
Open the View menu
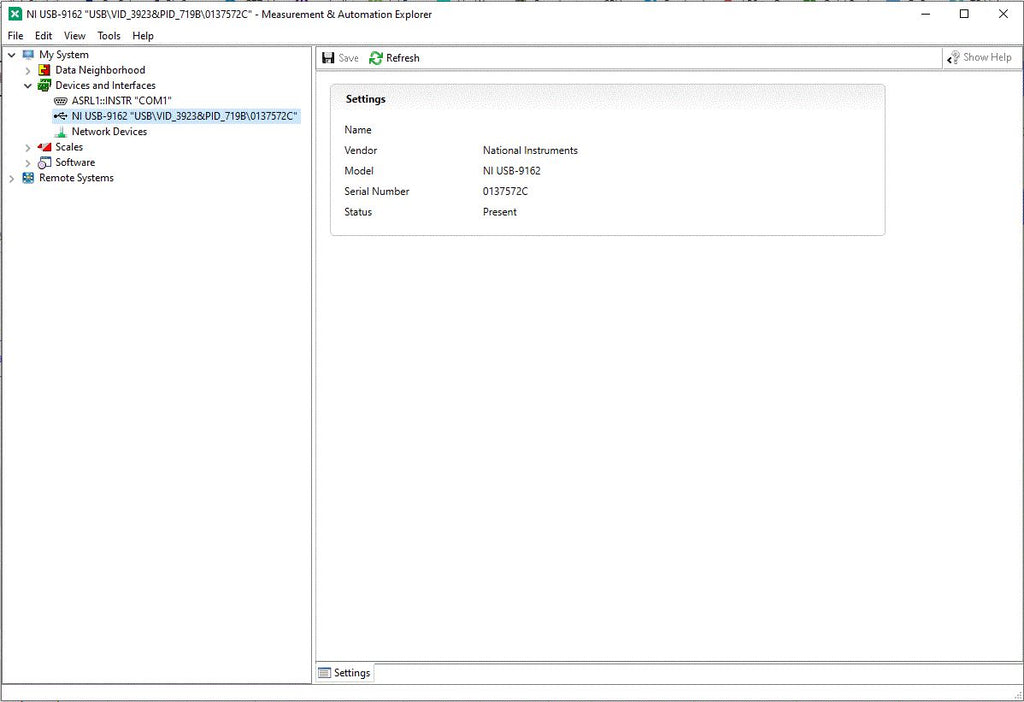pyautogui.click(x=74, y=36)
